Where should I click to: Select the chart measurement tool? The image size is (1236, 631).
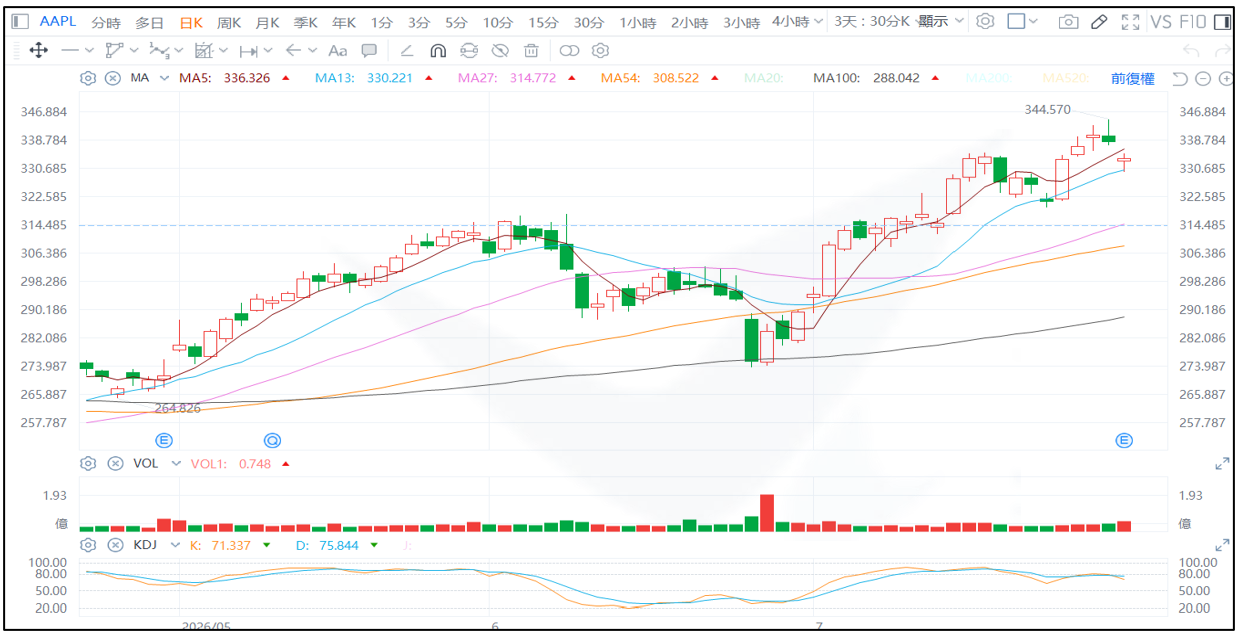204,50
